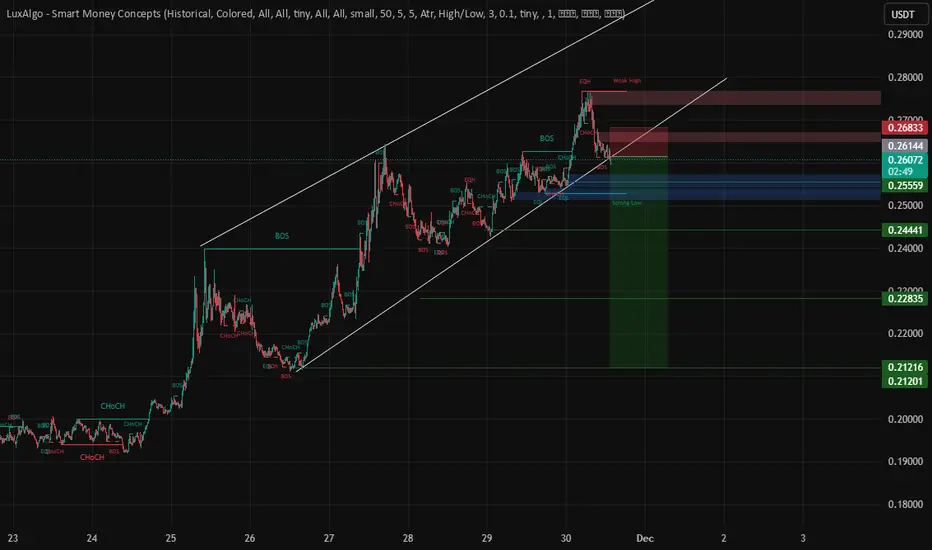Click the Strong Low label
Screen dimensions: 932x550
(x=626, y=203)
